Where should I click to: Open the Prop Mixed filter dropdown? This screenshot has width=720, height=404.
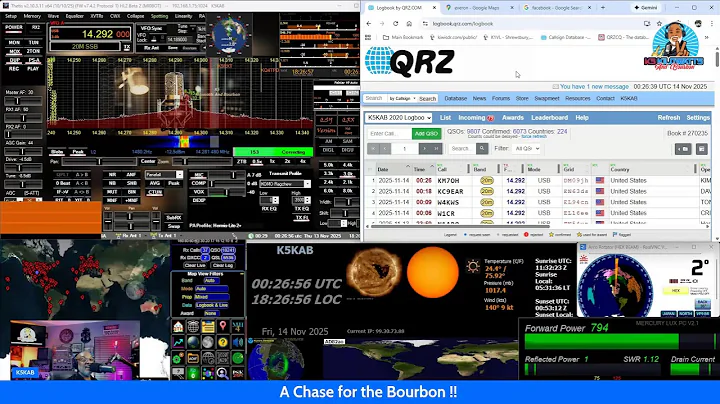pyautogui.click(x=211, y=297)
